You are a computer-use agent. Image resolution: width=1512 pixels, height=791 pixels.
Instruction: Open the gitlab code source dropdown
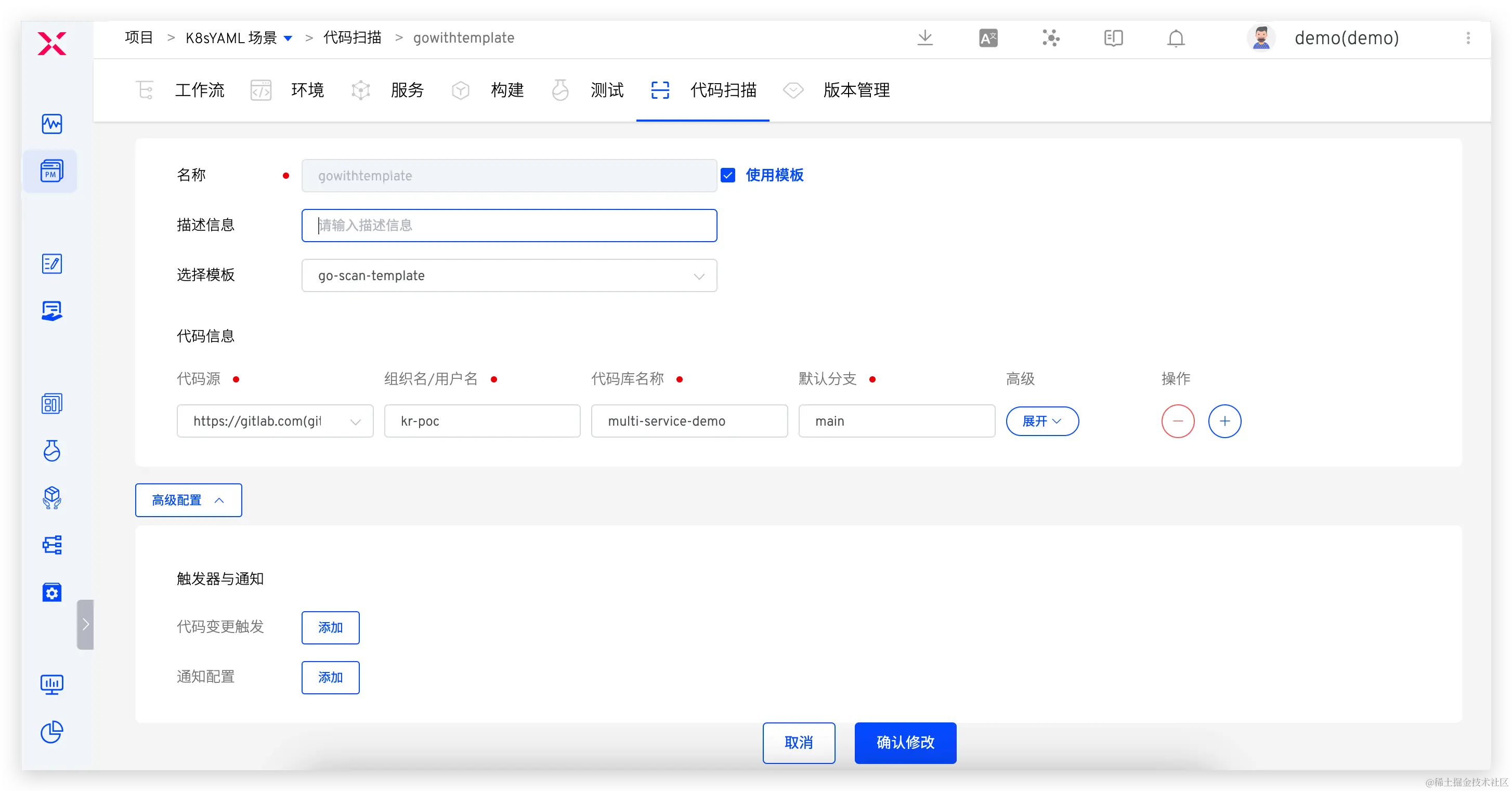[275, 421]
